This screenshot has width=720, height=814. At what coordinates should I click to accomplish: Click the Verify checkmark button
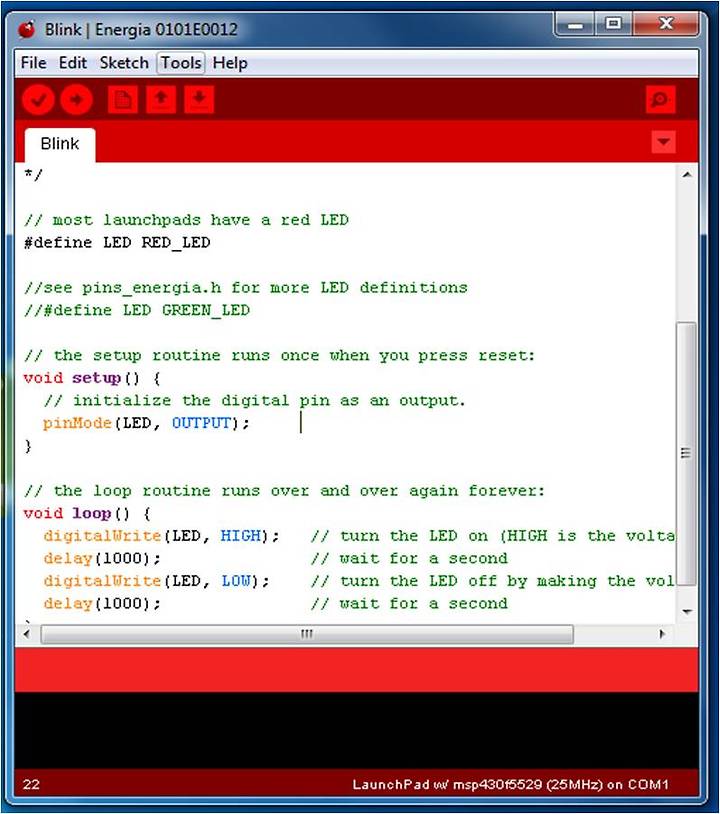[38, 99]
